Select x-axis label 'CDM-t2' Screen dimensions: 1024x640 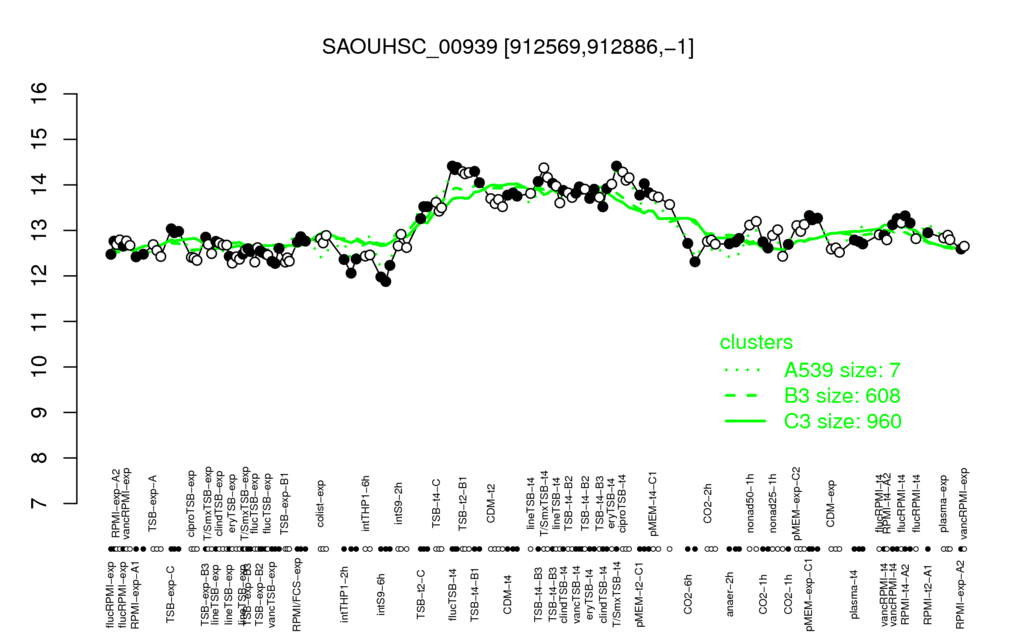pos(491,504)
